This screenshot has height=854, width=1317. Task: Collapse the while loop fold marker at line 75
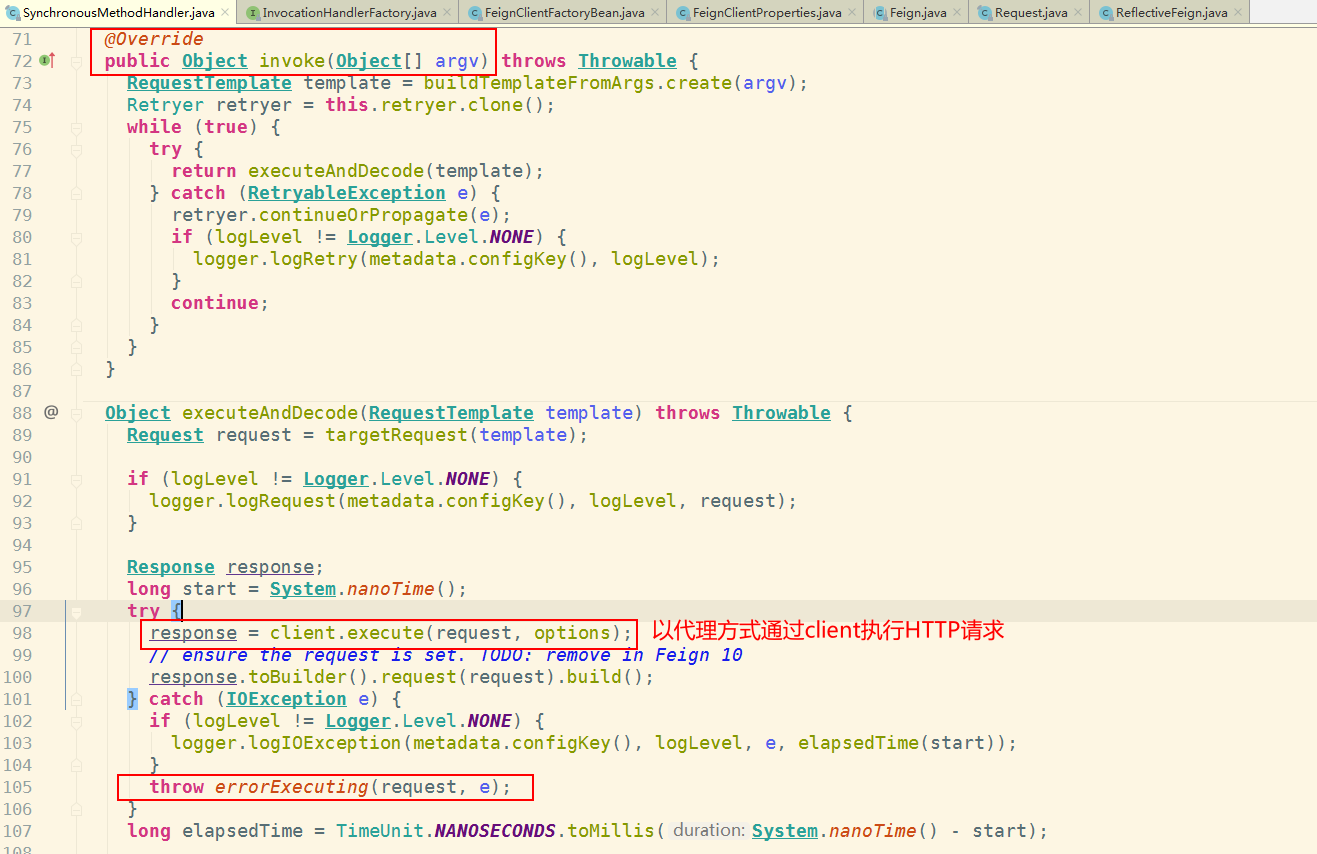[x=76, y=127]
